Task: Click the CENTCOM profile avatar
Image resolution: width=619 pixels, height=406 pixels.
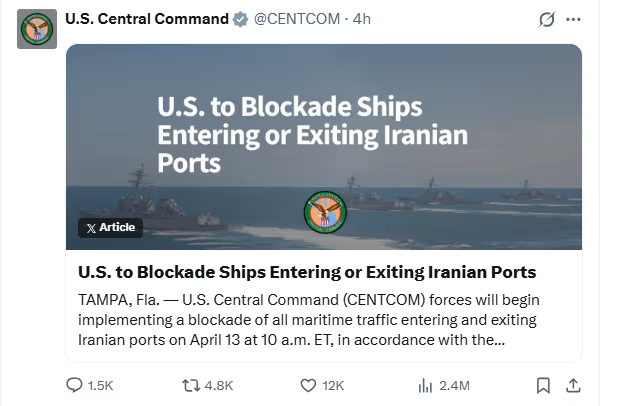Action: pos(37,28)
